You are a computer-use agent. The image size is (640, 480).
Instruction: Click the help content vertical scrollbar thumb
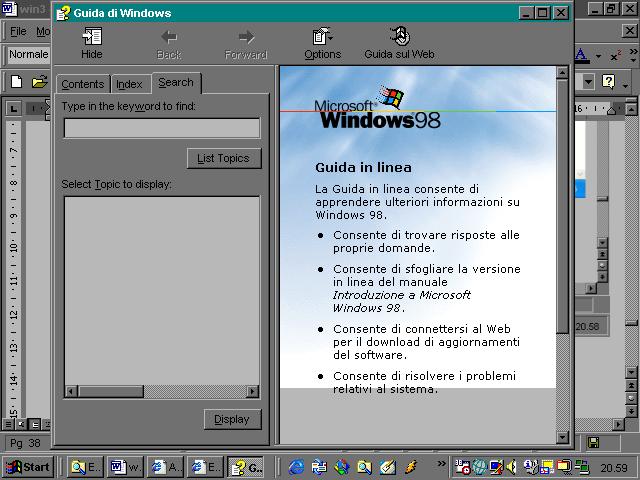click(562, 207)
